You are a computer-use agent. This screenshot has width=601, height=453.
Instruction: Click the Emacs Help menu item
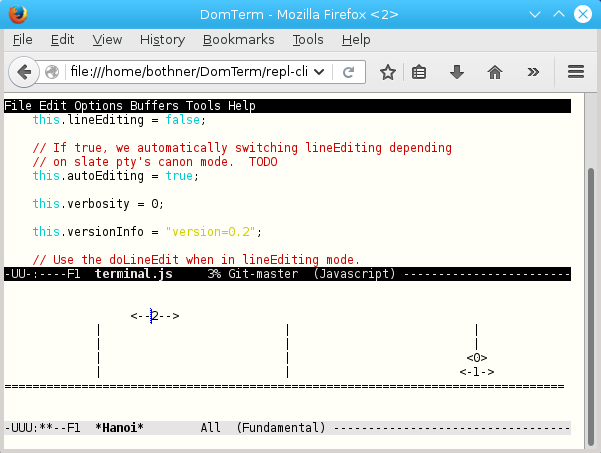(241, 106)
